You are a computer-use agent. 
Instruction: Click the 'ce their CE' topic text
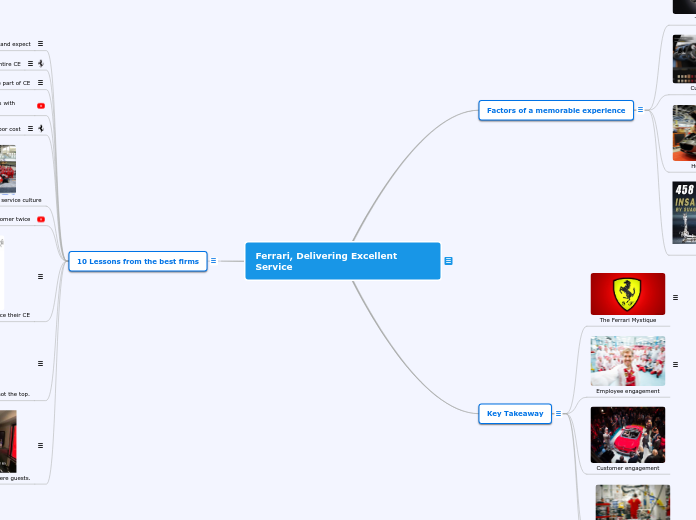coord(15,315)
